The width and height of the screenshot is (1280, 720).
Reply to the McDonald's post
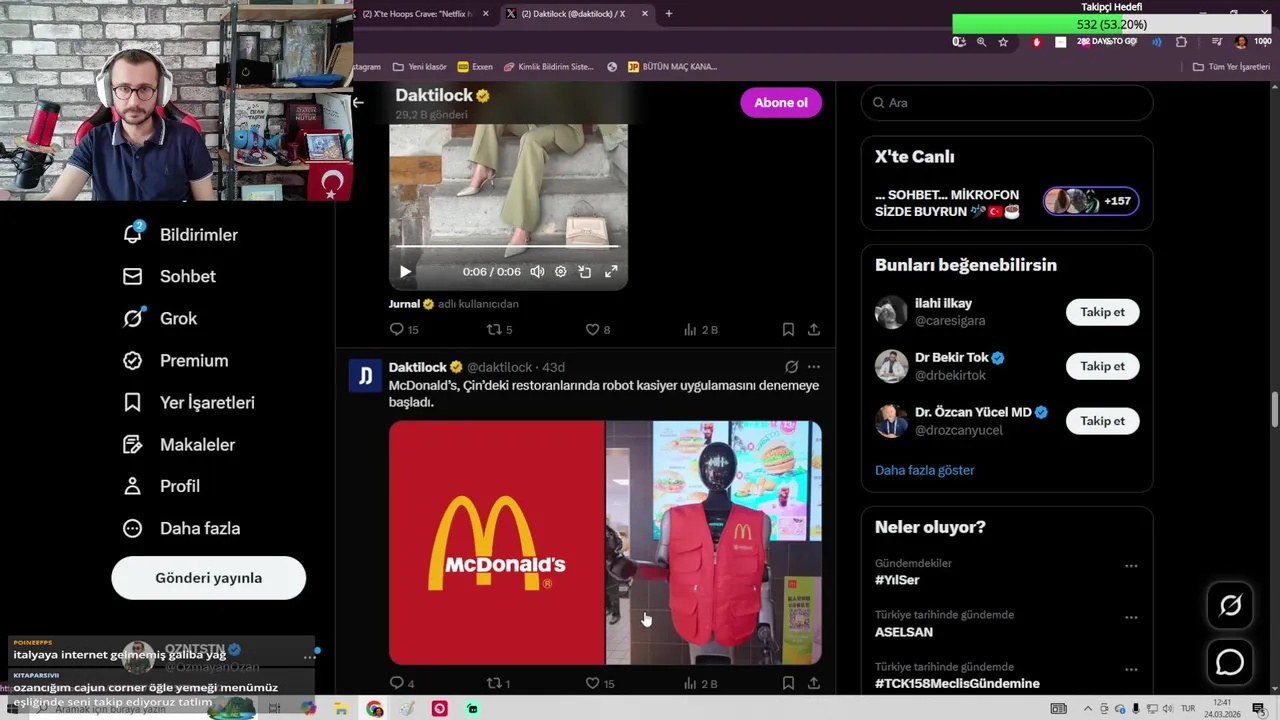[x=402, y=683]
